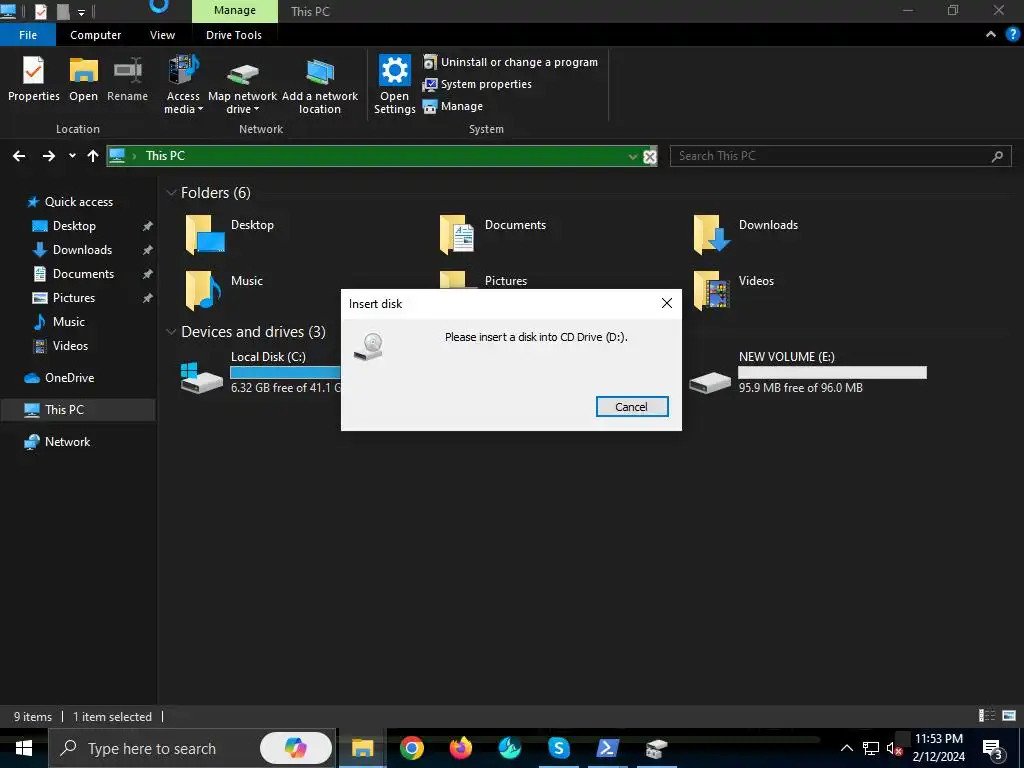Switch to details view layout icon

point(987,716)
